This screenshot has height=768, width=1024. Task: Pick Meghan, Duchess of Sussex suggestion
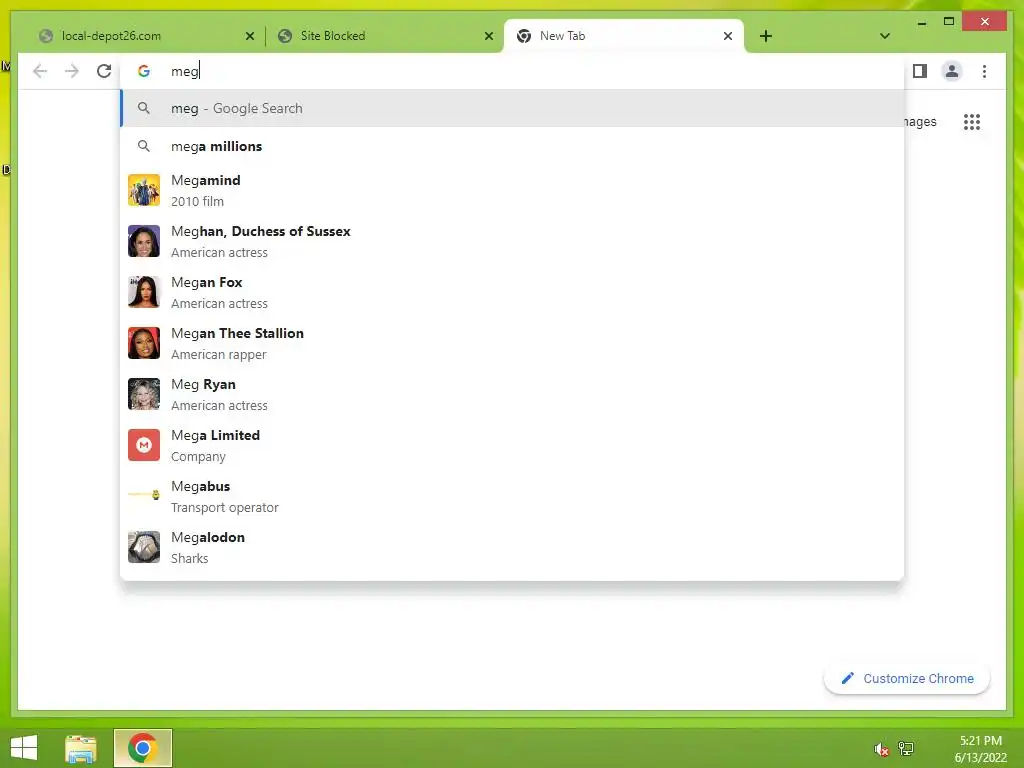pos(512,241)
